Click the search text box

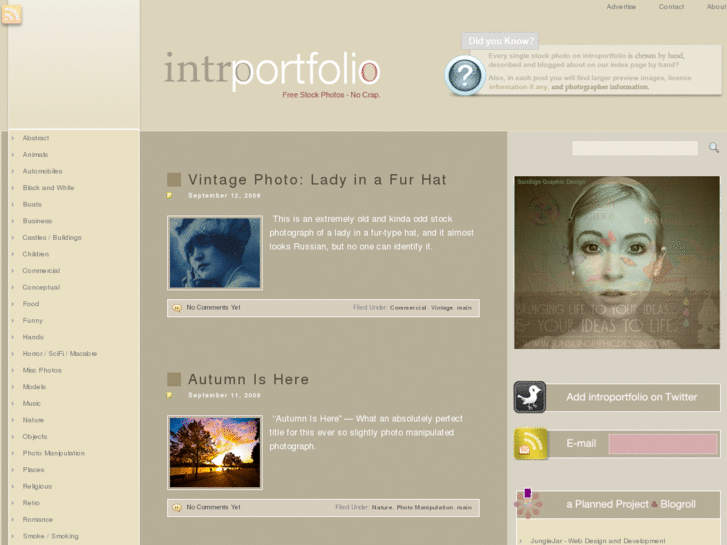[635, 148]
